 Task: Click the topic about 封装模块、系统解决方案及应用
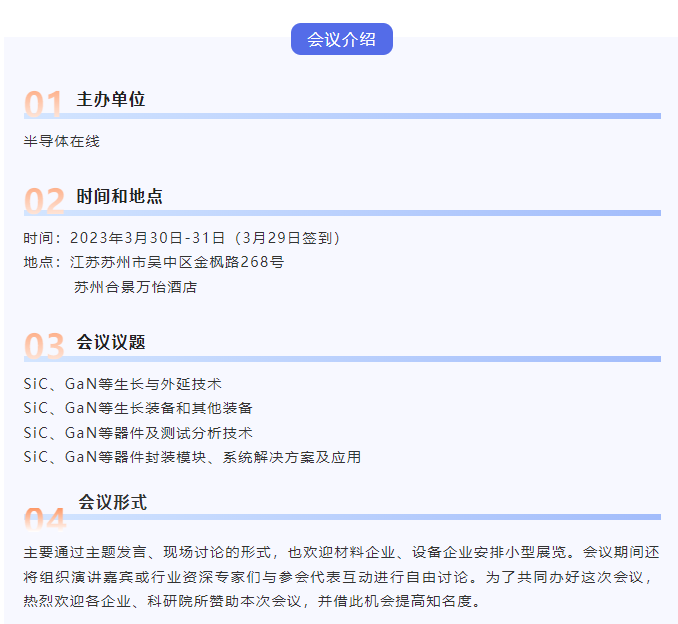[x=192, y=457]
